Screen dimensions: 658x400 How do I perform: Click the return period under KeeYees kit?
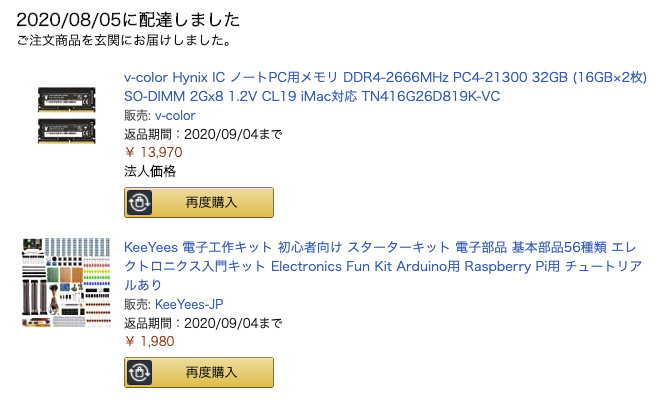click(x=203, y=323)
